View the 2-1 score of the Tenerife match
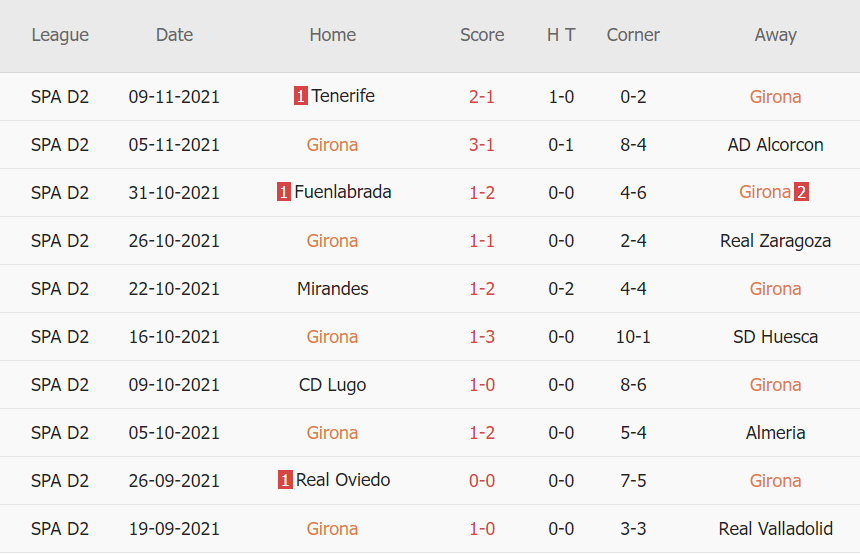 click(482, 96)
